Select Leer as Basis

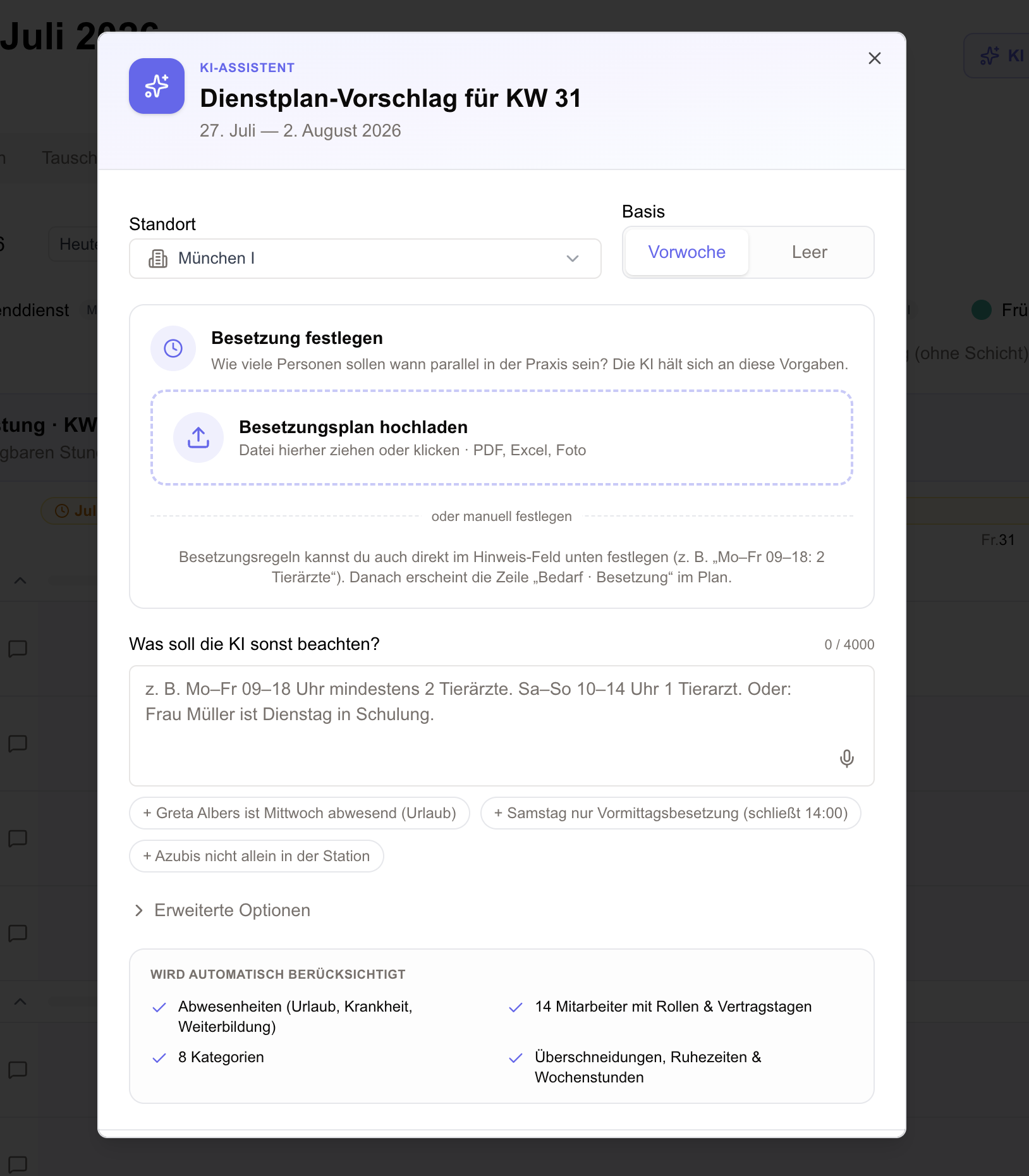[x=809, y=252]
